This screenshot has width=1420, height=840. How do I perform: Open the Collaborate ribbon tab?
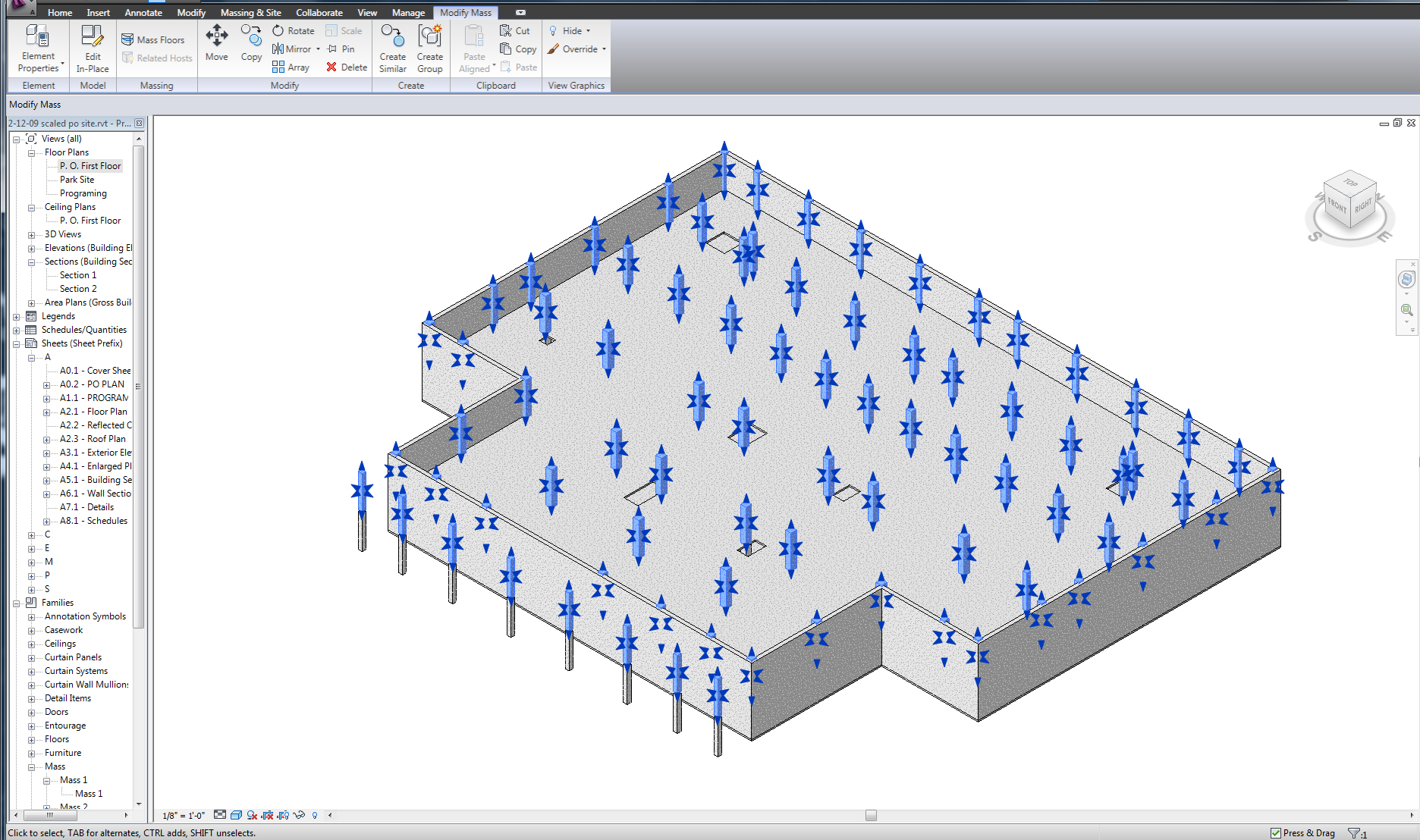[319, 13]
